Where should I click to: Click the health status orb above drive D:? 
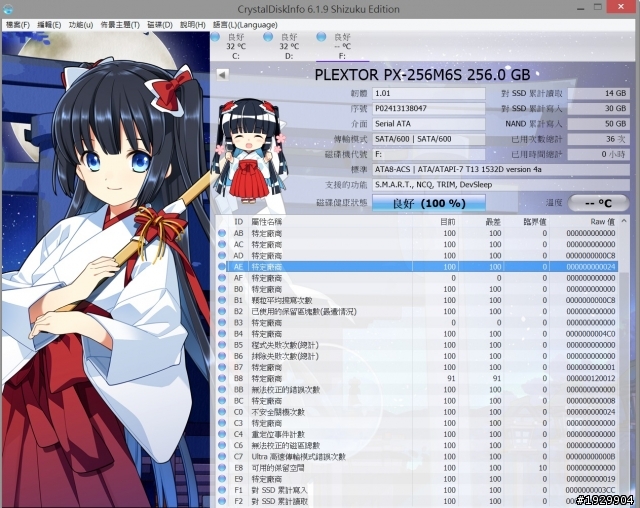click(268, 37)
